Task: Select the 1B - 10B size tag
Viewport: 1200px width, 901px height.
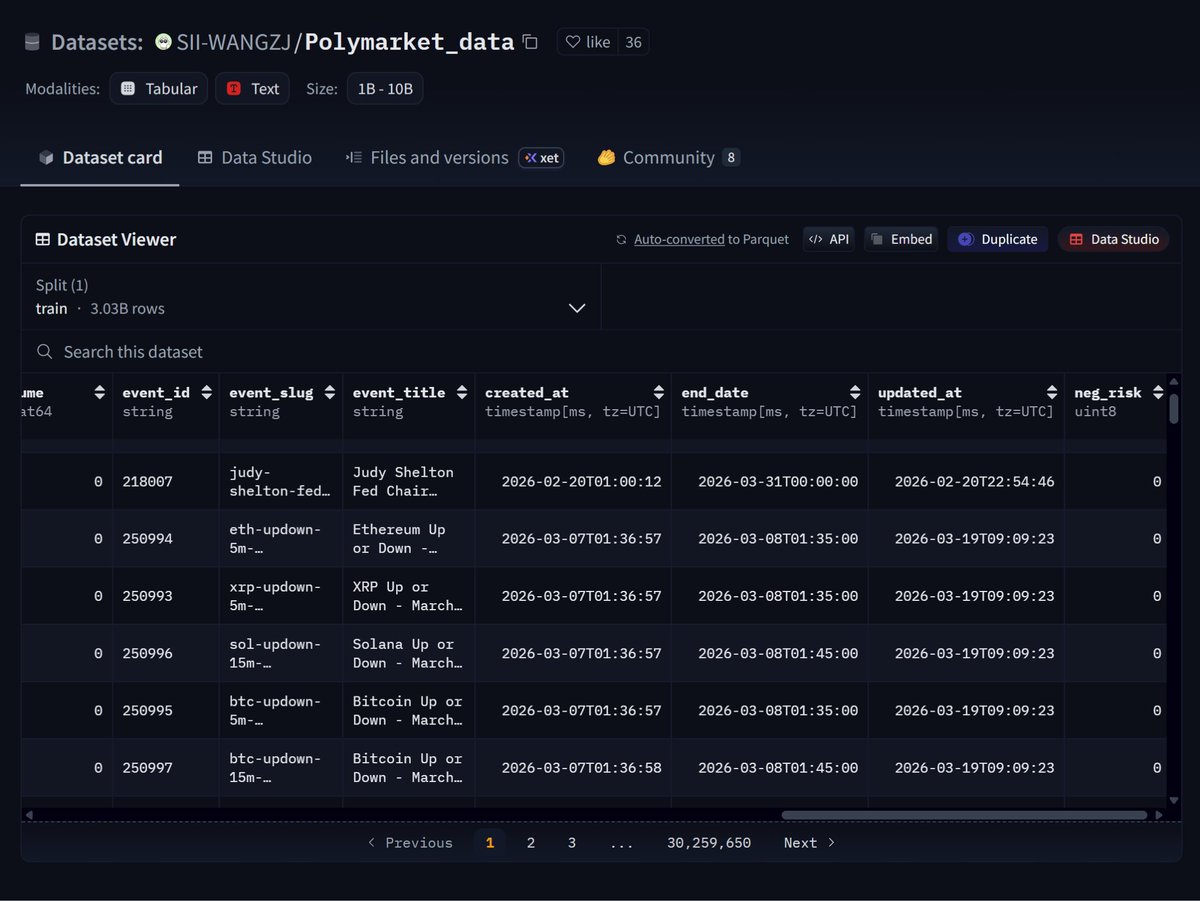Action: pyautogui.click(x=385, y=88)
